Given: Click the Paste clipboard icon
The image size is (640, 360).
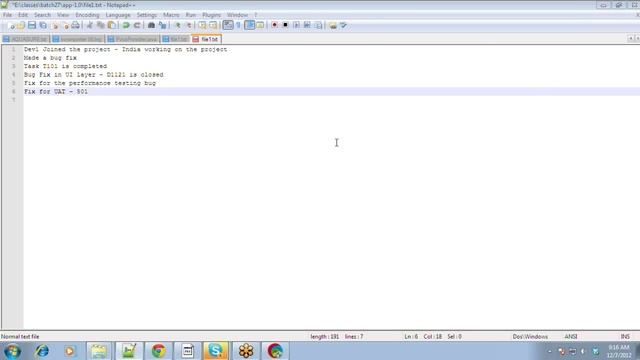Looking at the screenshot, I should [x=112, y=25].
